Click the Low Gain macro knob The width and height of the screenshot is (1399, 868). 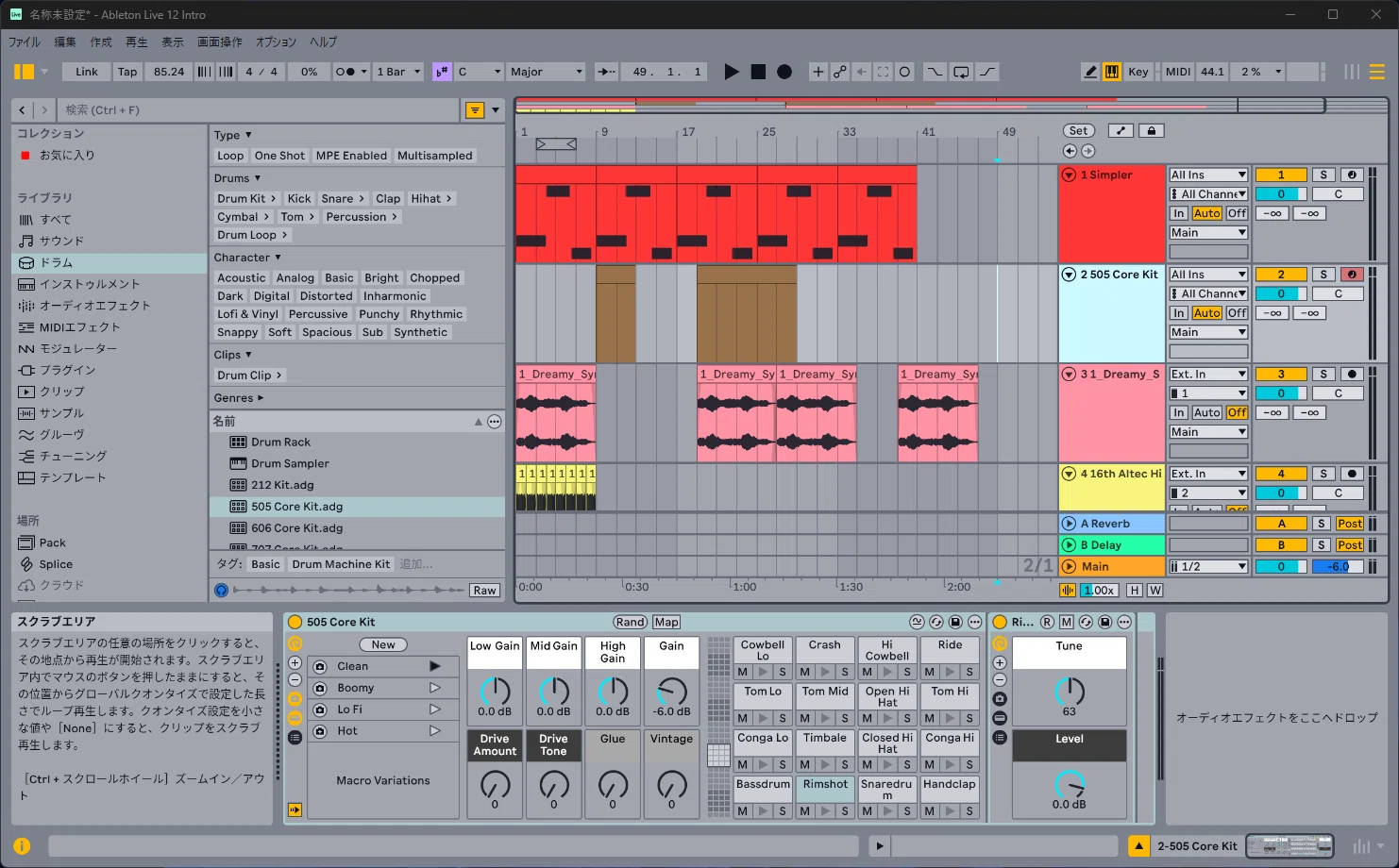coord(495,691)
